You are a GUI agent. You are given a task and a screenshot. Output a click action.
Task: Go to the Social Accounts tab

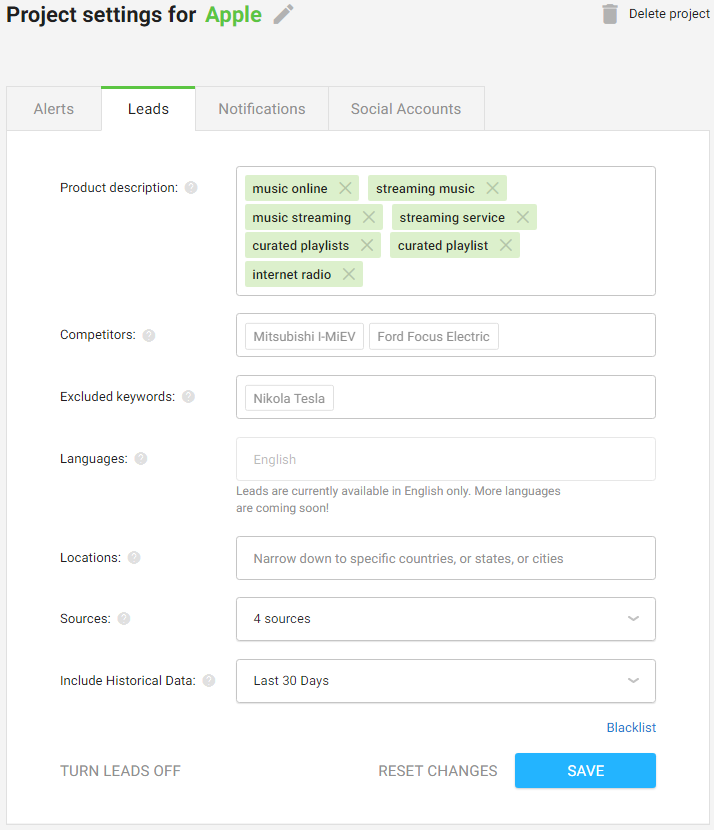pyautogui.click(x=406, y=109)
